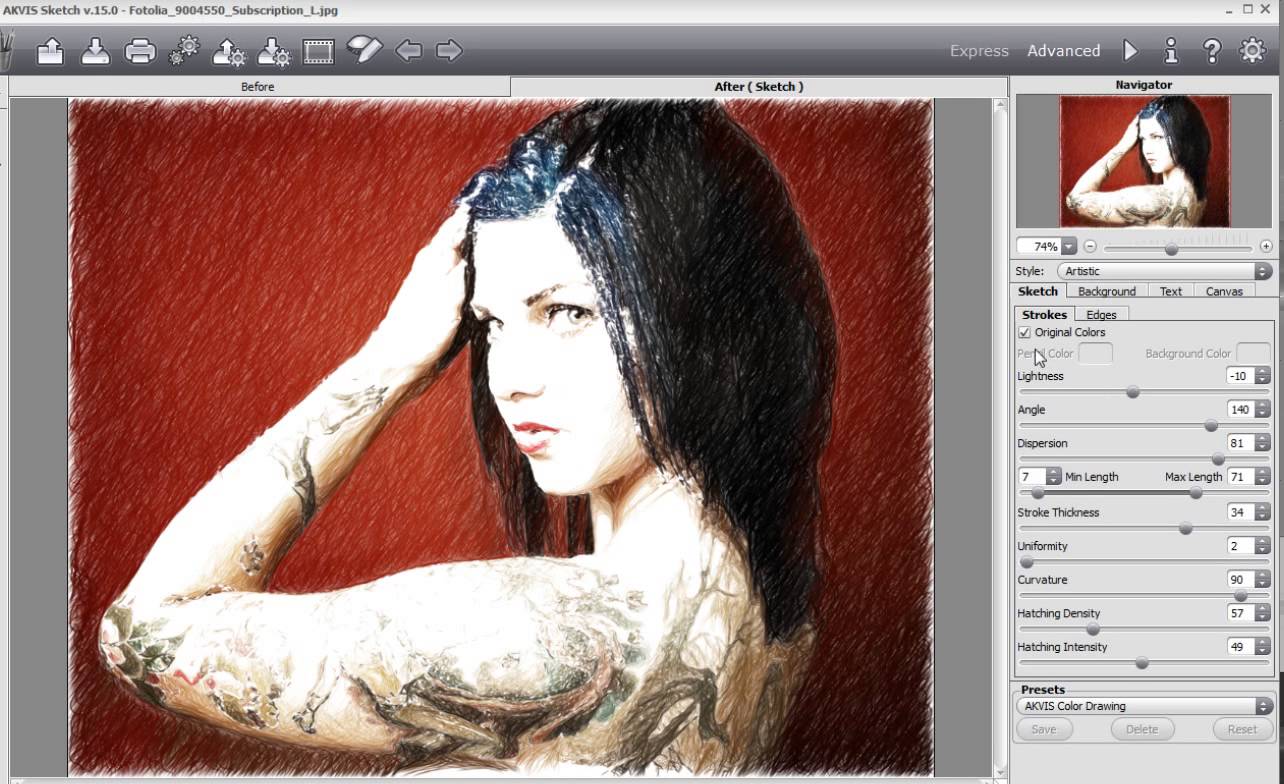
Task: Uncheck the Original Colors checkbox
Action: (1023, 332)
